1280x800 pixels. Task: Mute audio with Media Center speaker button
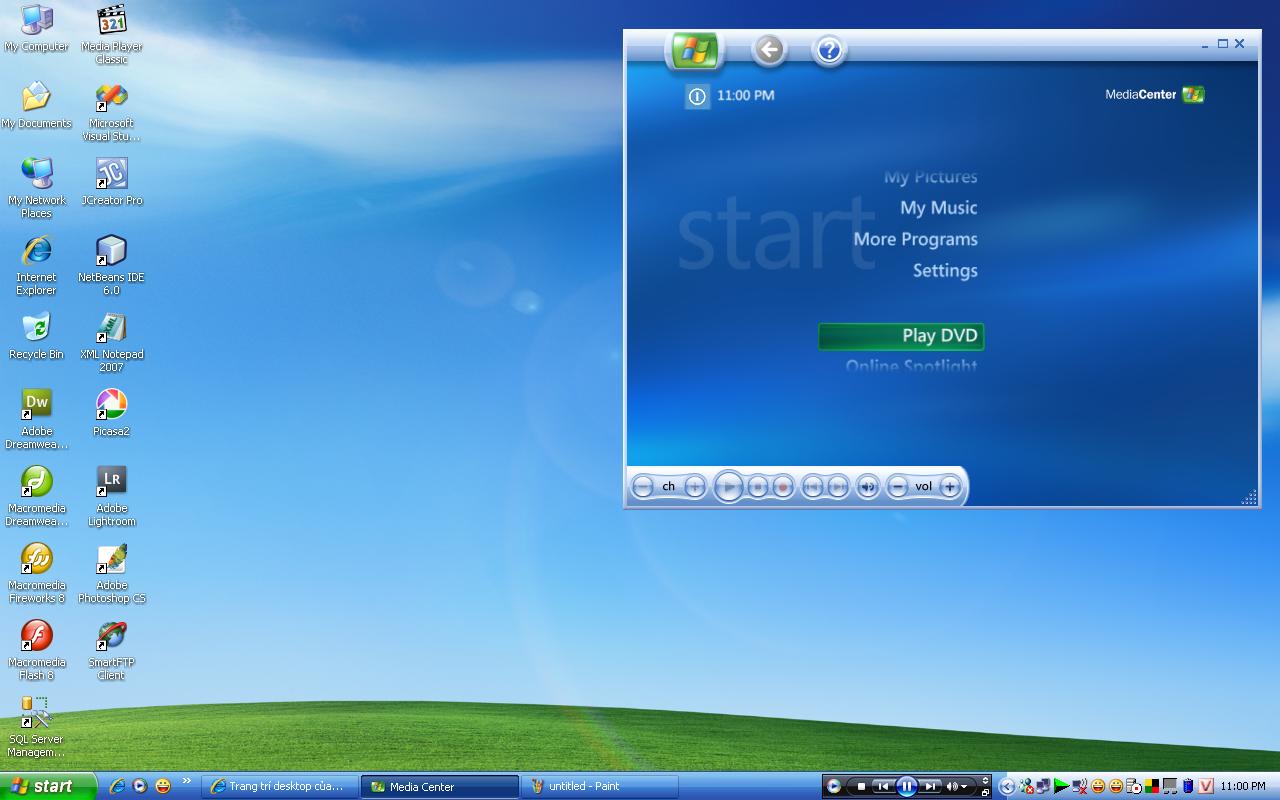click(868, 487)
